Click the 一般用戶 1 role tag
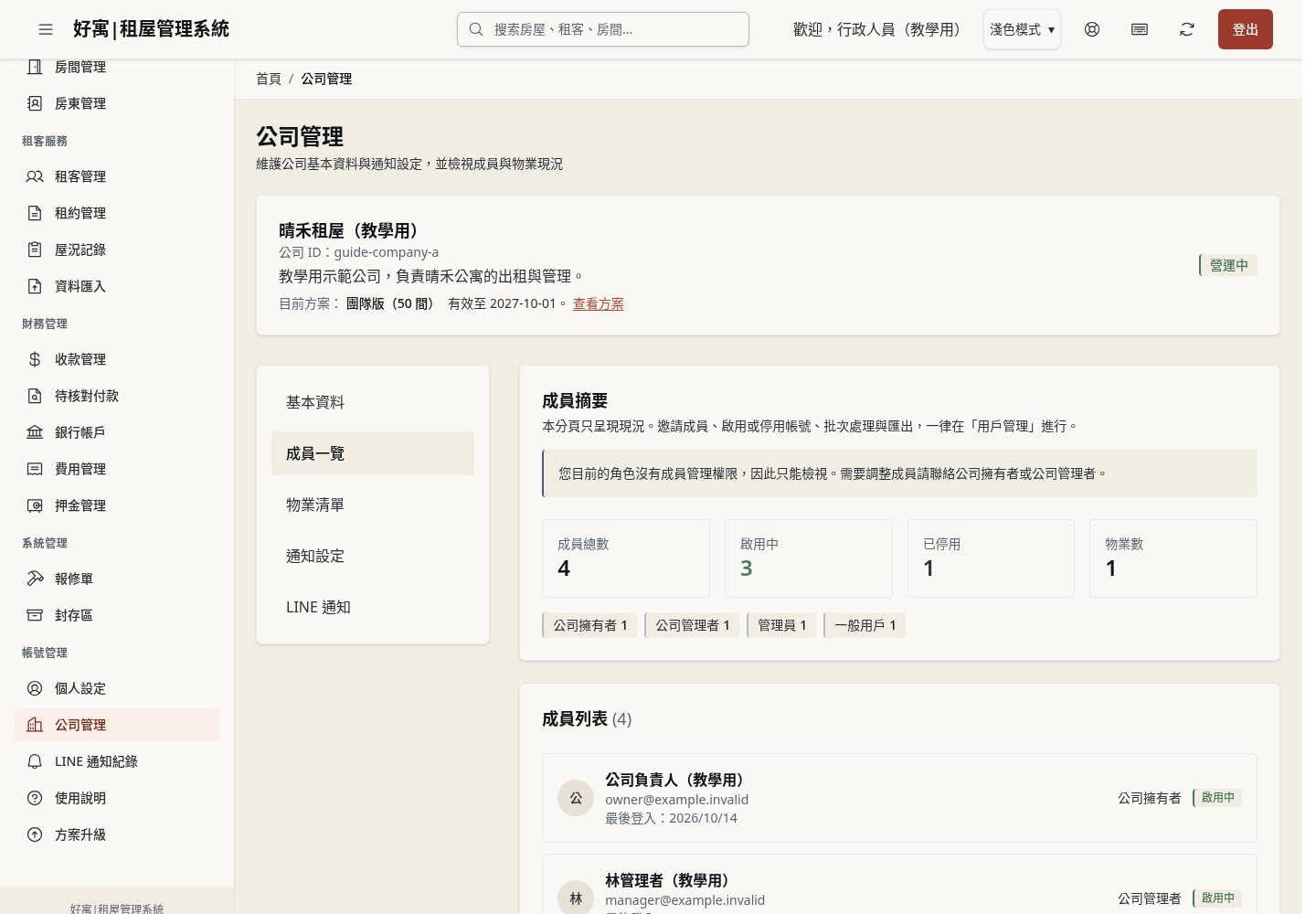 coord(865,625)
